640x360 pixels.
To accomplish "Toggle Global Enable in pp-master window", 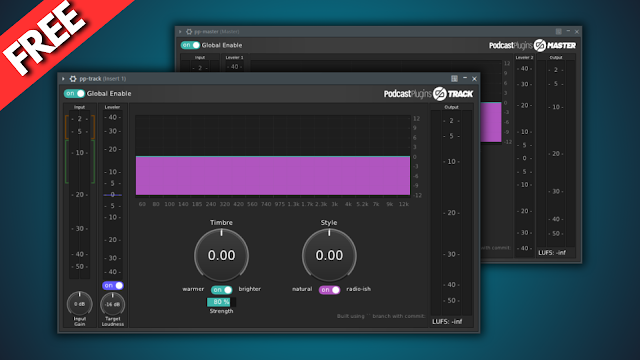I will [190, 45].
